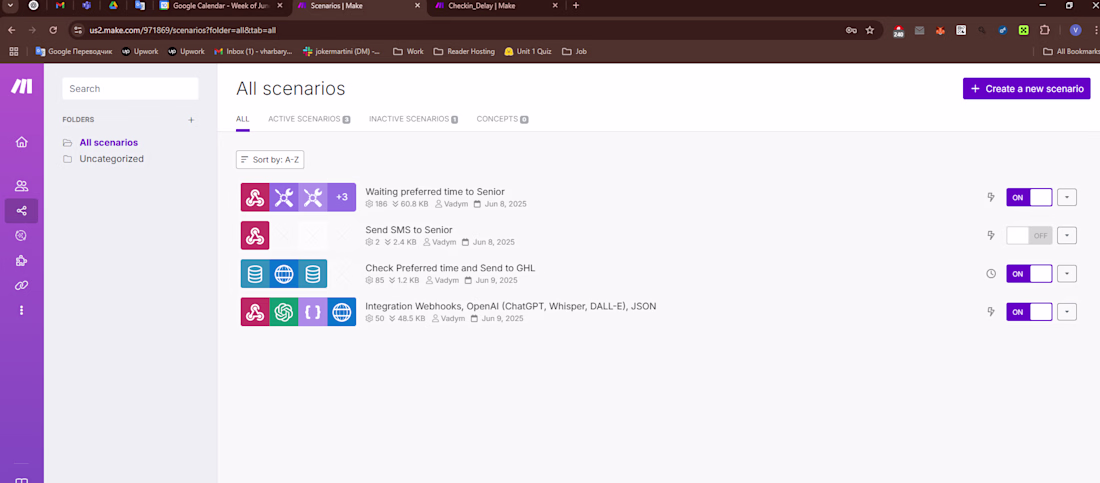
Task: Open the Gmail pinned browser tab
Action: tap(60, 6)
